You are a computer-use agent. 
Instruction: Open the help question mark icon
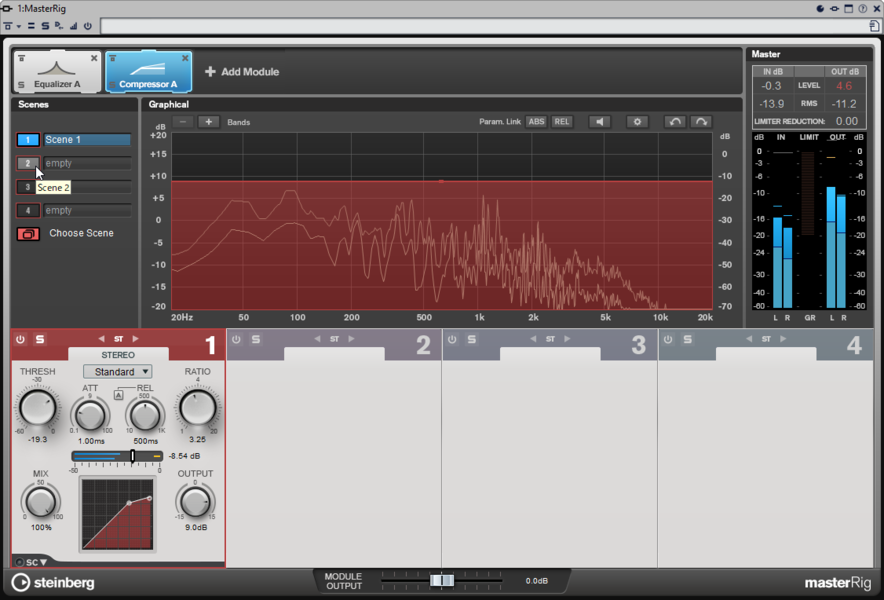(x=863, y=8)
